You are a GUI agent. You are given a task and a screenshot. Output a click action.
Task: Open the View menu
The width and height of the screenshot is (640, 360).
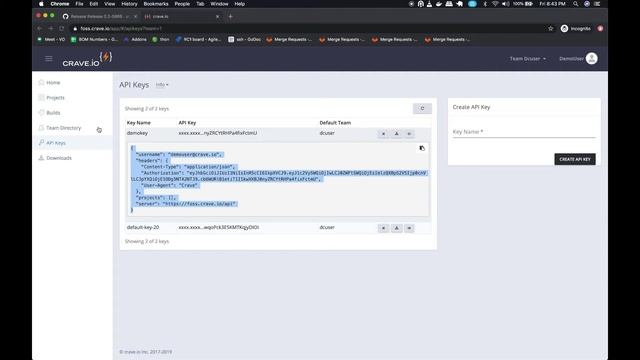109,4
